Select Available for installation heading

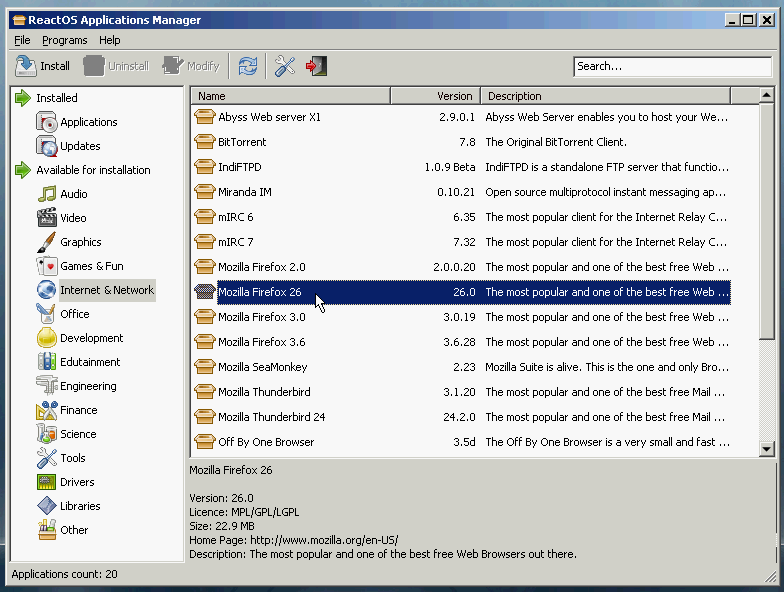coord(93,170)
